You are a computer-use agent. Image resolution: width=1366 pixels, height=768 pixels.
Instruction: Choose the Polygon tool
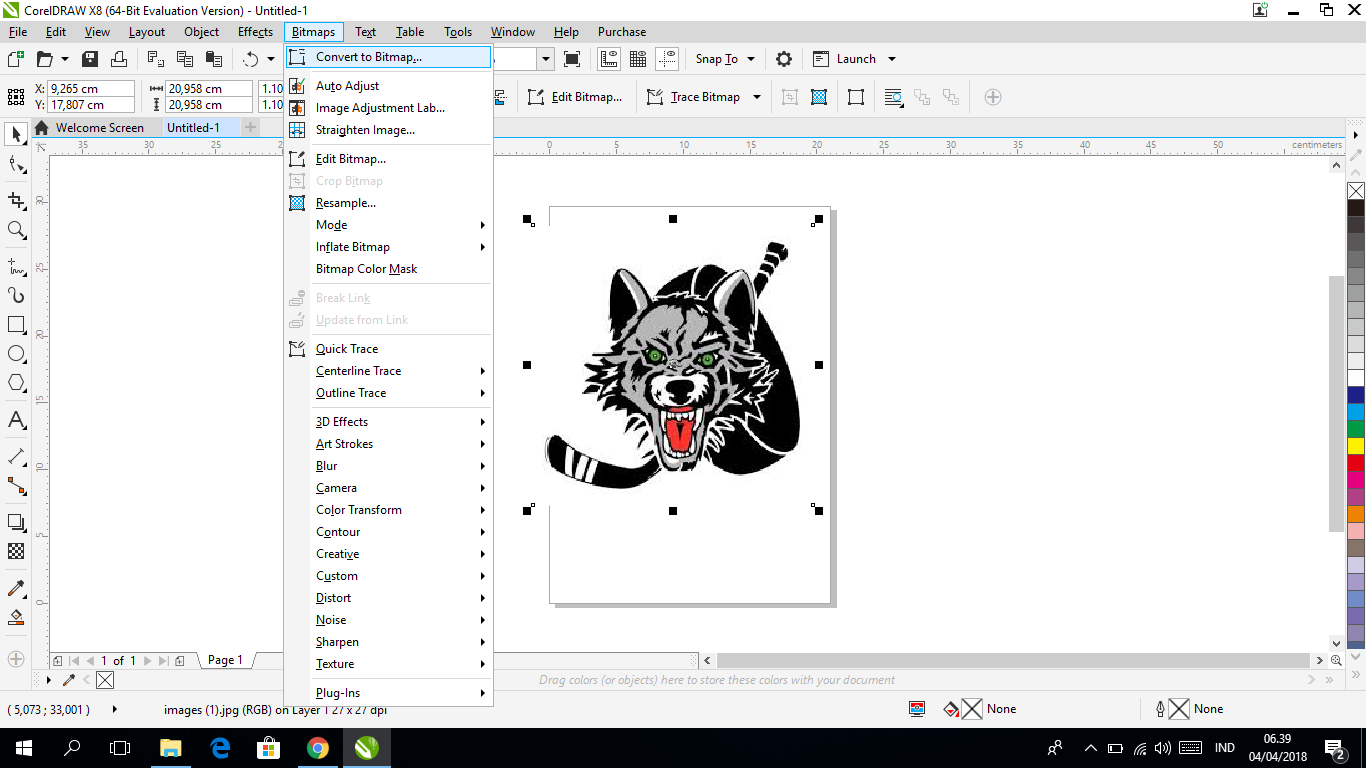coord(16,383)
